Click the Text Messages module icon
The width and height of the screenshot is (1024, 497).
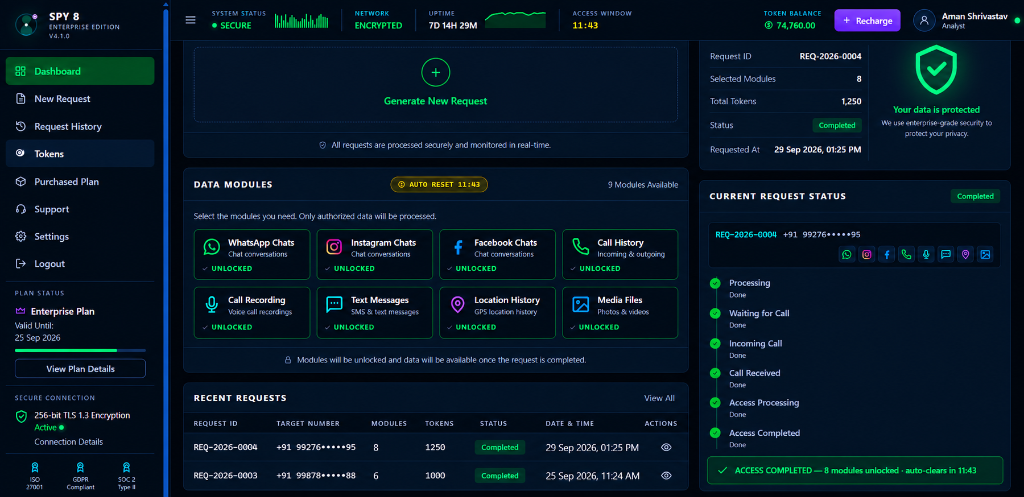pyautogui.click(x=334, y=304)
